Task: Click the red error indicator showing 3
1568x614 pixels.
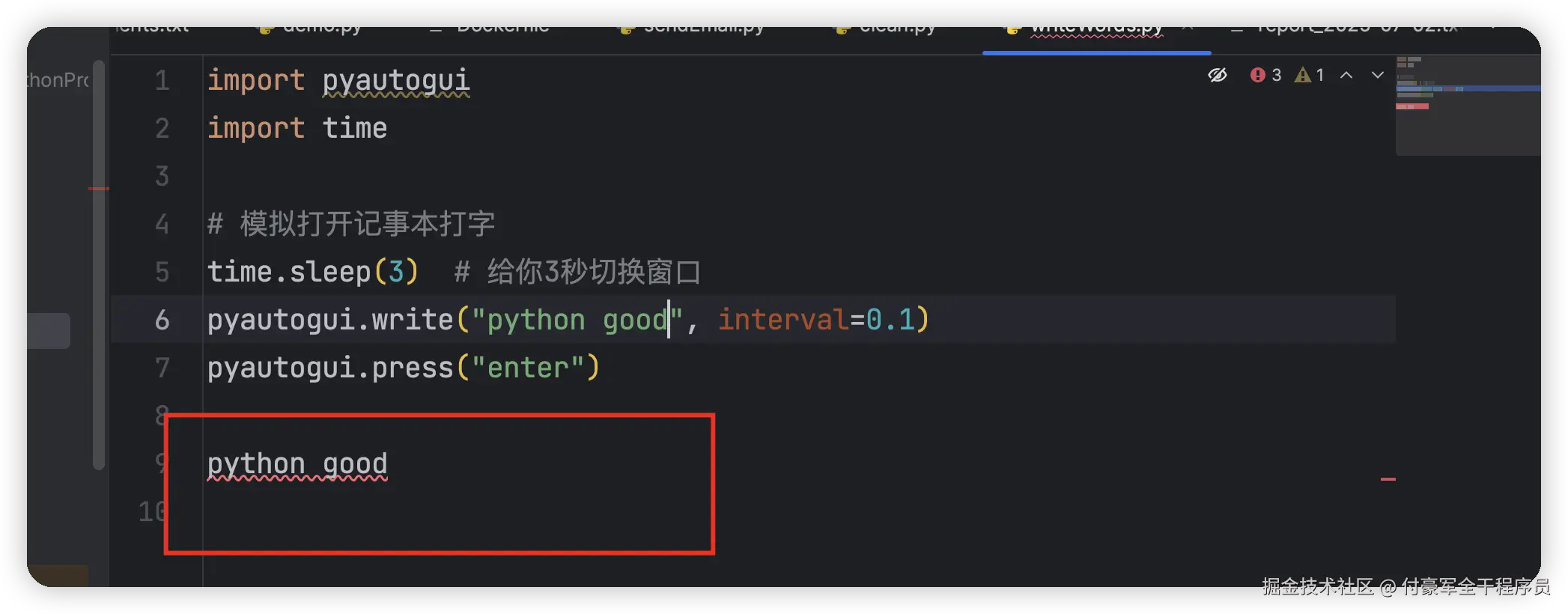Action: tap(1265, 75)
